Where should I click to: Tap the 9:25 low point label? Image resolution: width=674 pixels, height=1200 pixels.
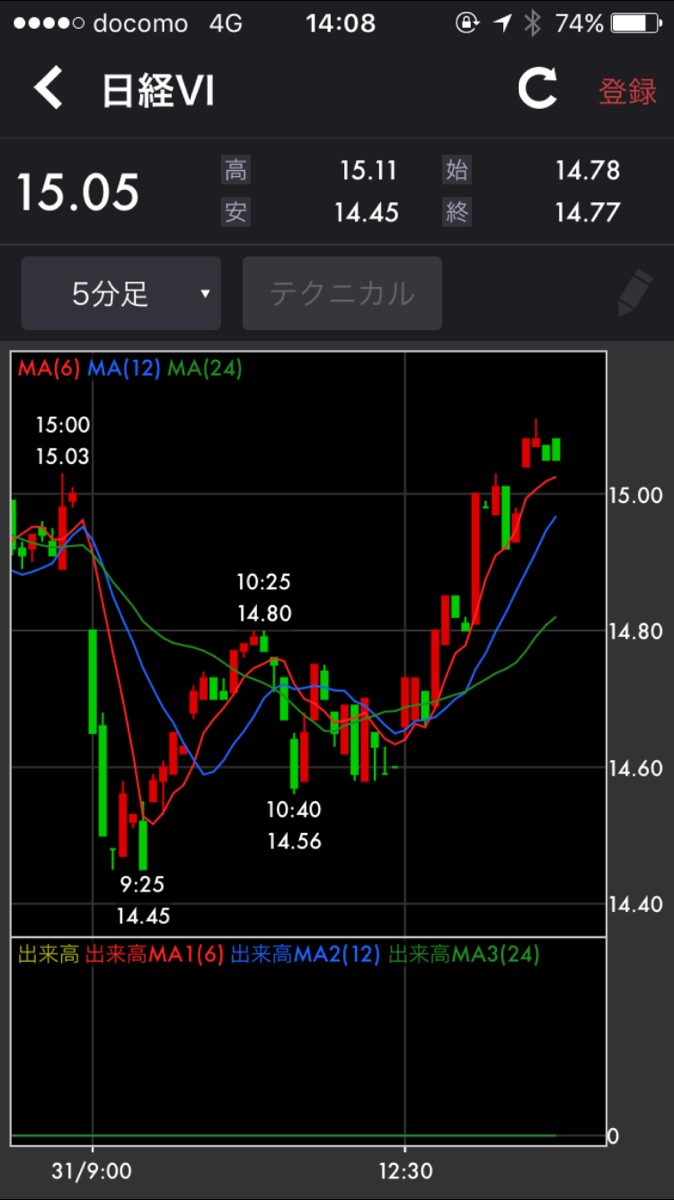pos(143,899)
